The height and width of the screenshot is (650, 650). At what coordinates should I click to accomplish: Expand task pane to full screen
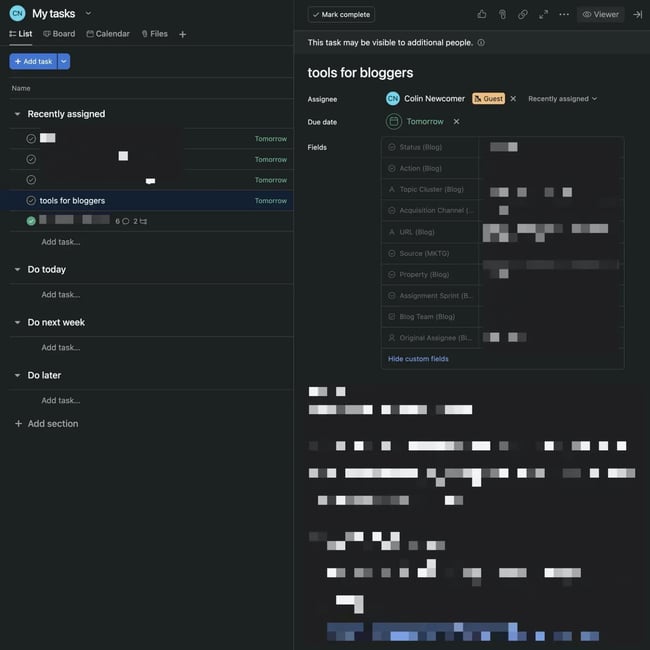(x=543, y=15)
